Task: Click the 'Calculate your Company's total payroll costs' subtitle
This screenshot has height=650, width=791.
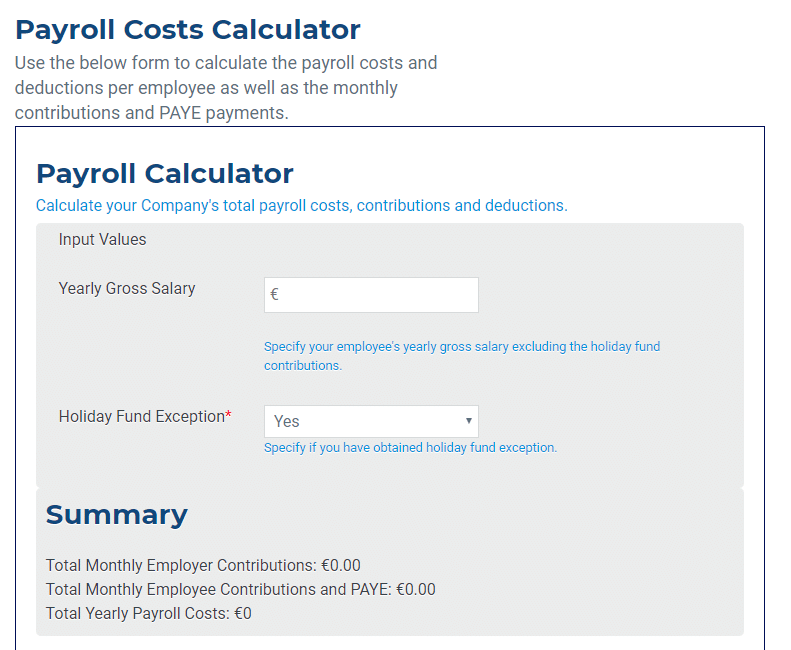Action: tap(302, 205)
